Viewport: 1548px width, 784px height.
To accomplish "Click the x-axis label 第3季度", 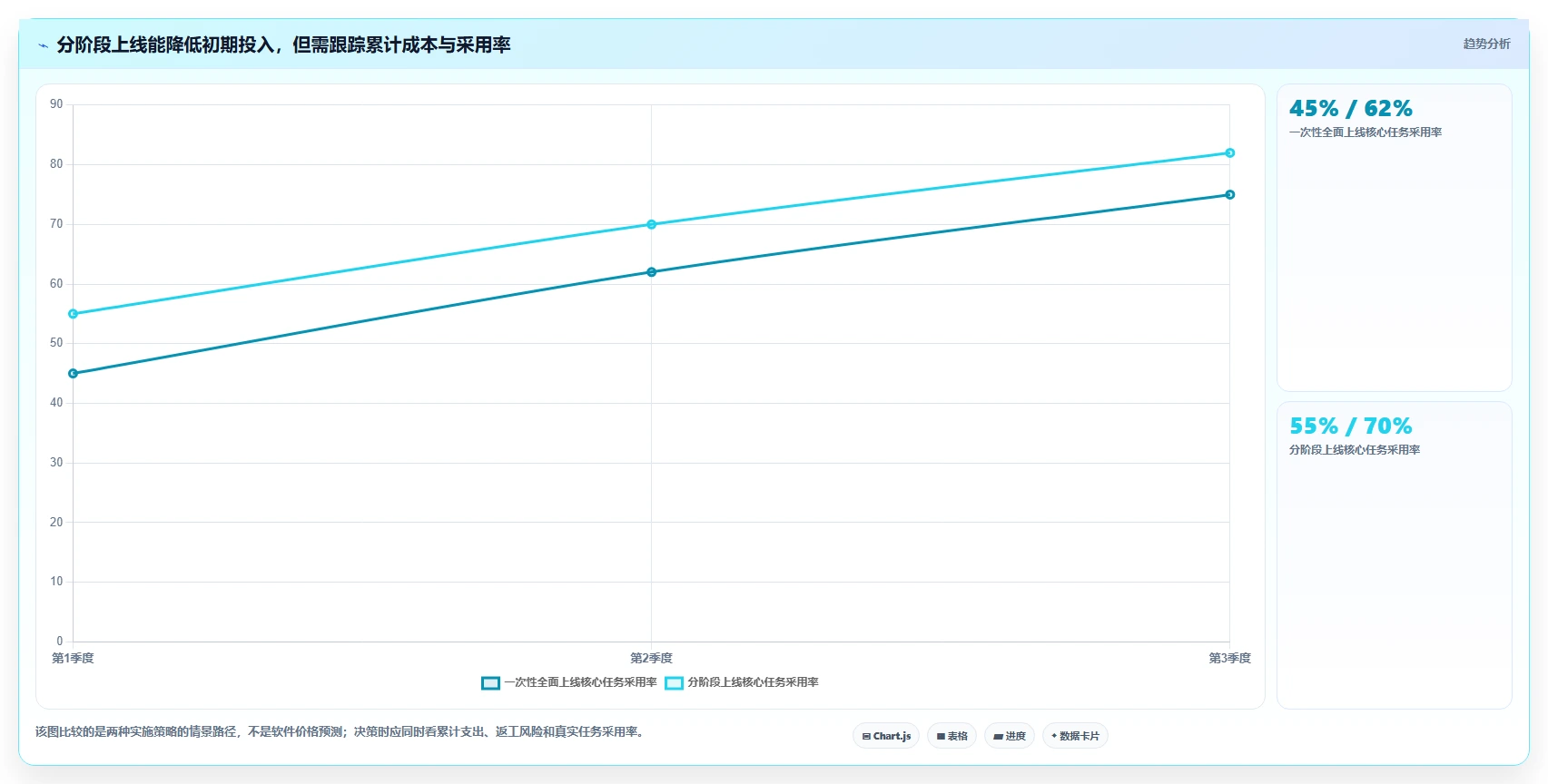I will (1230, 659).
